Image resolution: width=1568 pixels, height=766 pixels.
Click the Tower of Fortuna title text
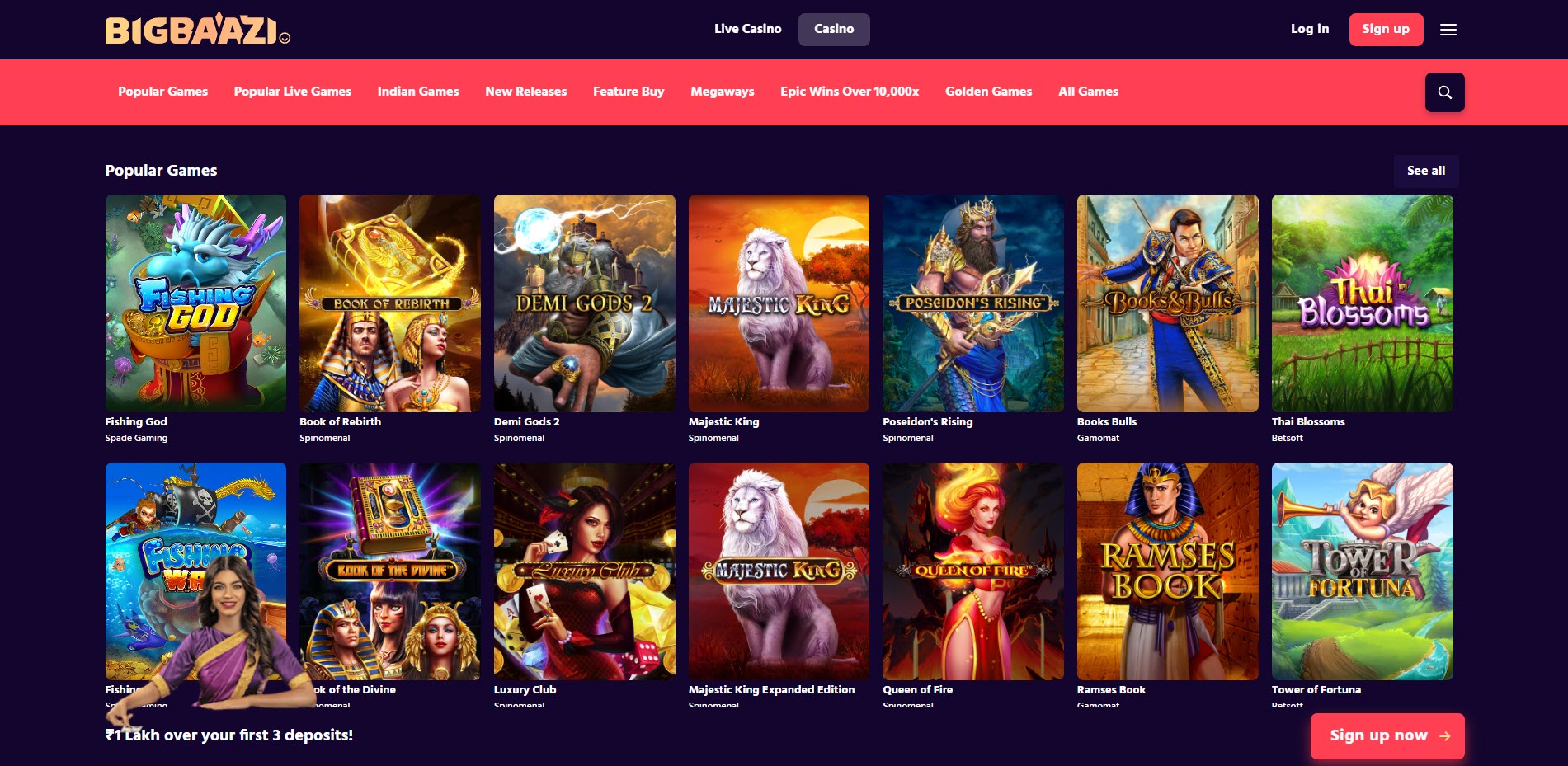tap(1316, 689)
